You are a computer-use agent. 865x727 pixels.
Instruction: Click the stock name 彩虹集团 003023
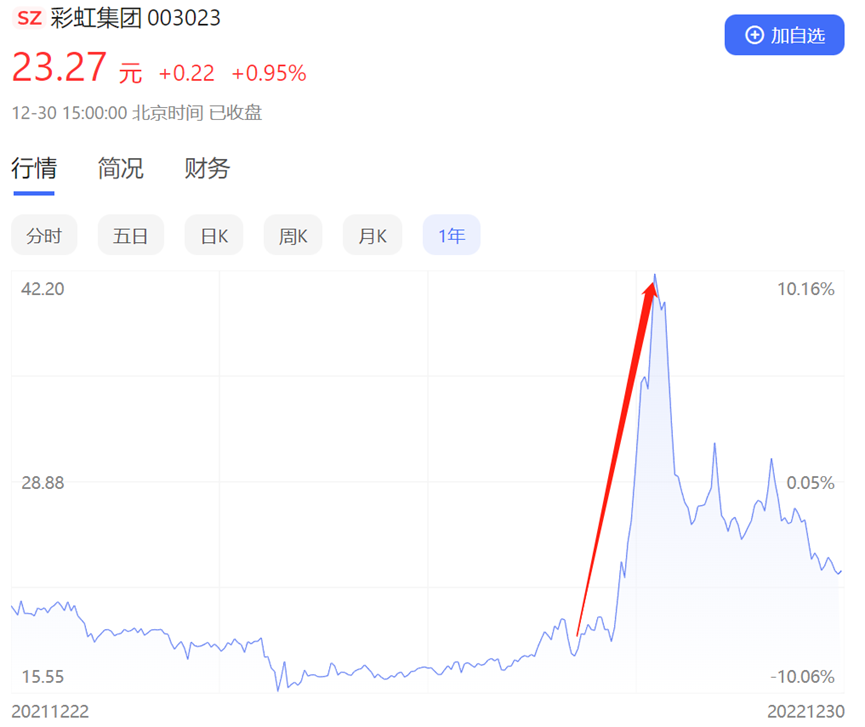[x=135, y=18]
